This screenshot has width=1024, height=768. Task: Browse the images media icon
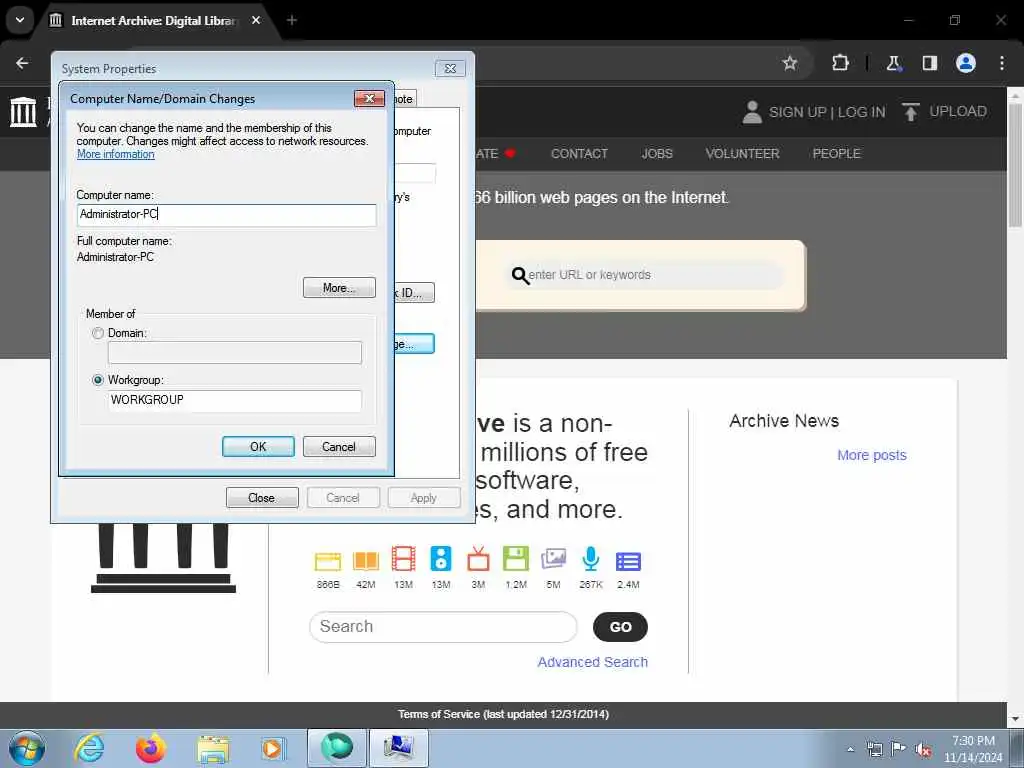pyautogui.click(x=553, y=560)
